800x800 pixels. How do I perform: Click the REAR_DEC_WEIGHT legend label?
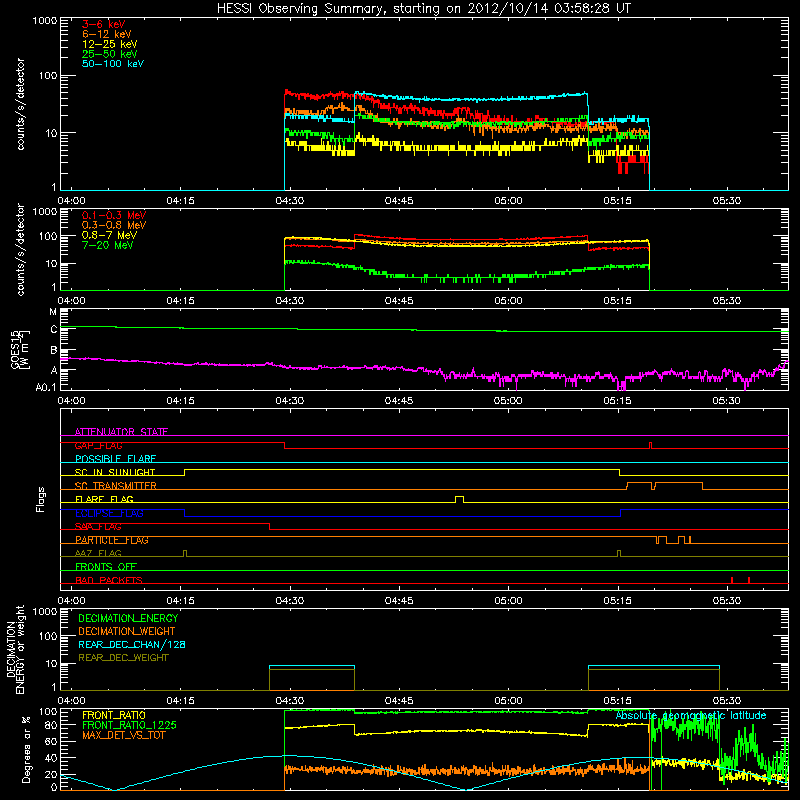pos(123,658)
